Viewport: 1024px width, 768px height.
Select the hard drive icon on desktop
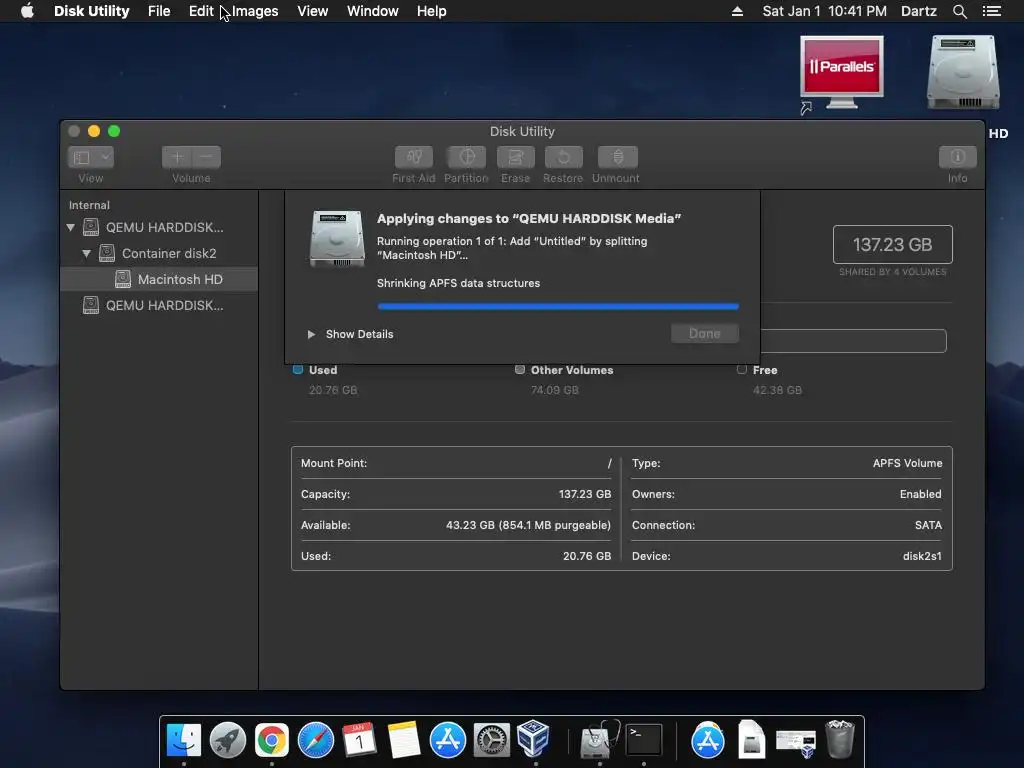coord(963,72)
